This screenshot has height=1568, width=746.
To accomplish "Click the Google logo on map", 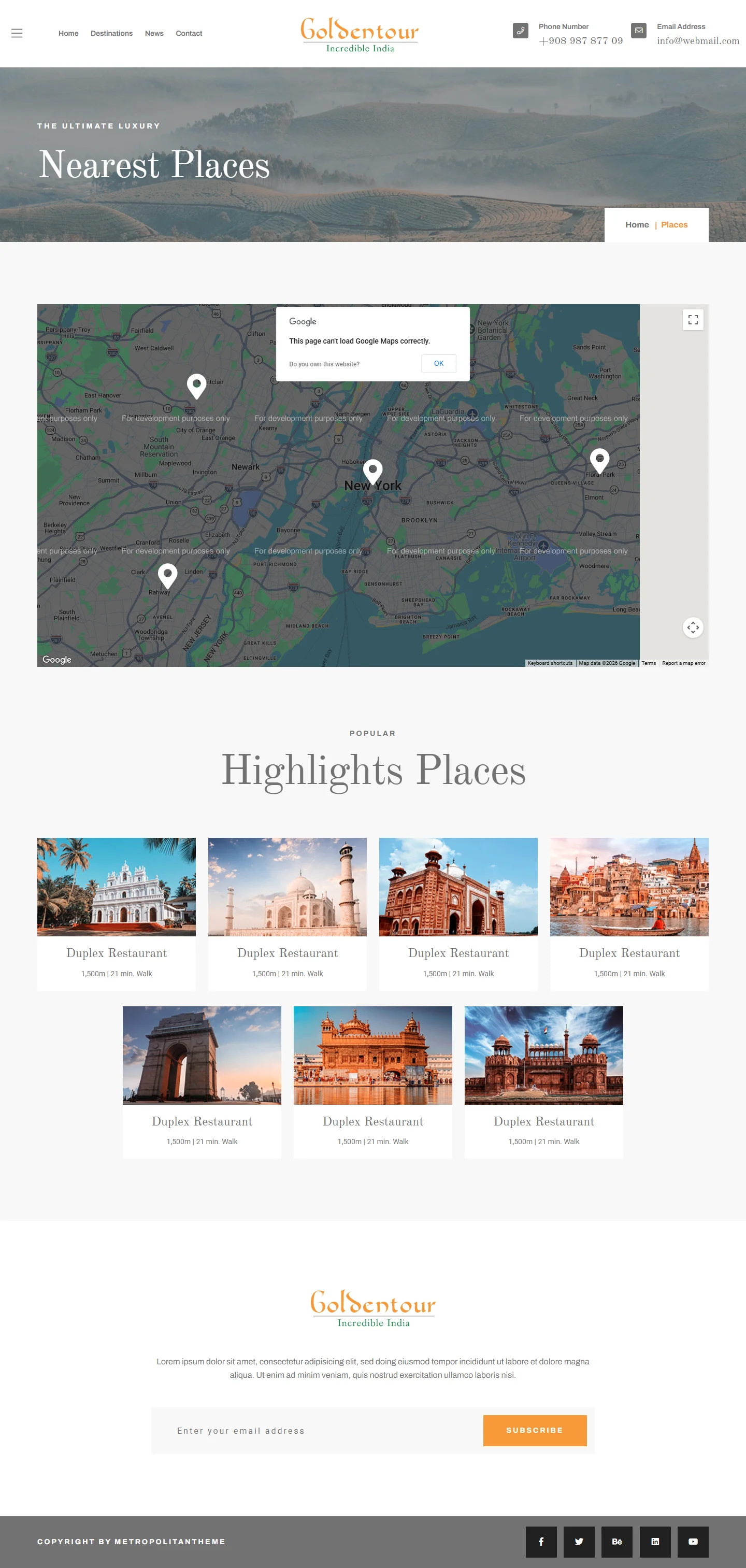I will click(x=56, y=660).
